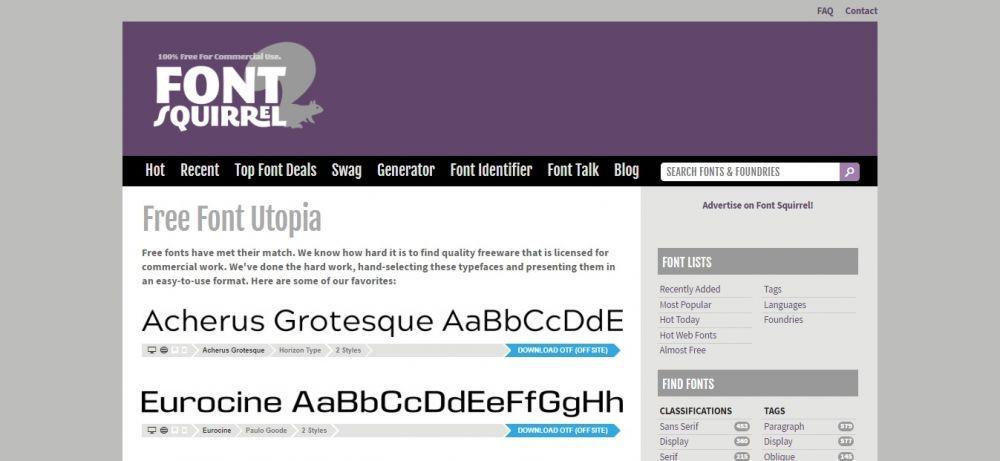Click the web globe icon in Eurocine row
Screen dimensions: 1000x461
coord(163,430)
